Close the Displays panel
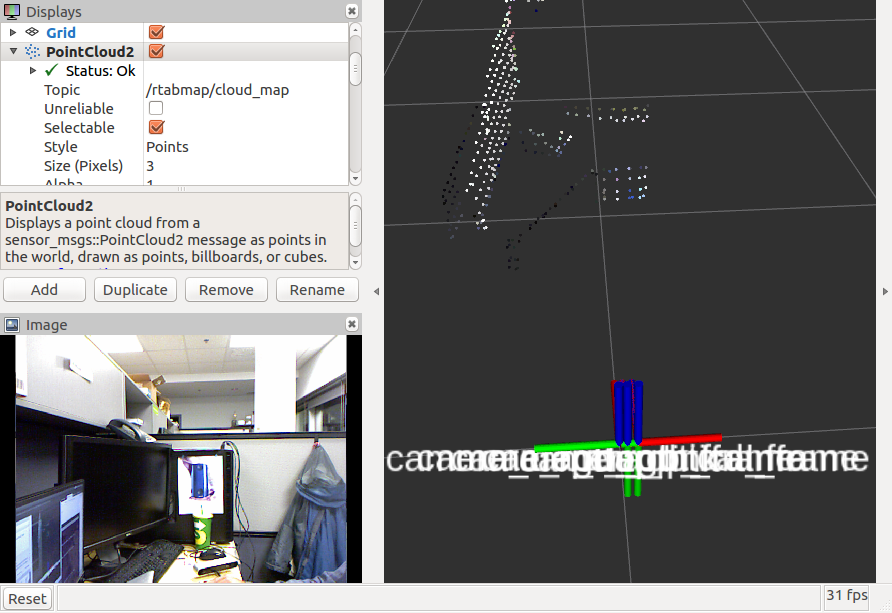The height and width of the screenshot is (613, 892). pyautogui.click(x=352, y=11)
